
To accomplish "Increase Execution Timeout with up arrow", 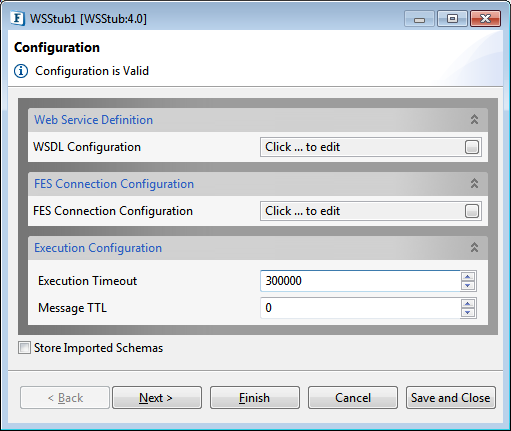I will tap(468, 276).
